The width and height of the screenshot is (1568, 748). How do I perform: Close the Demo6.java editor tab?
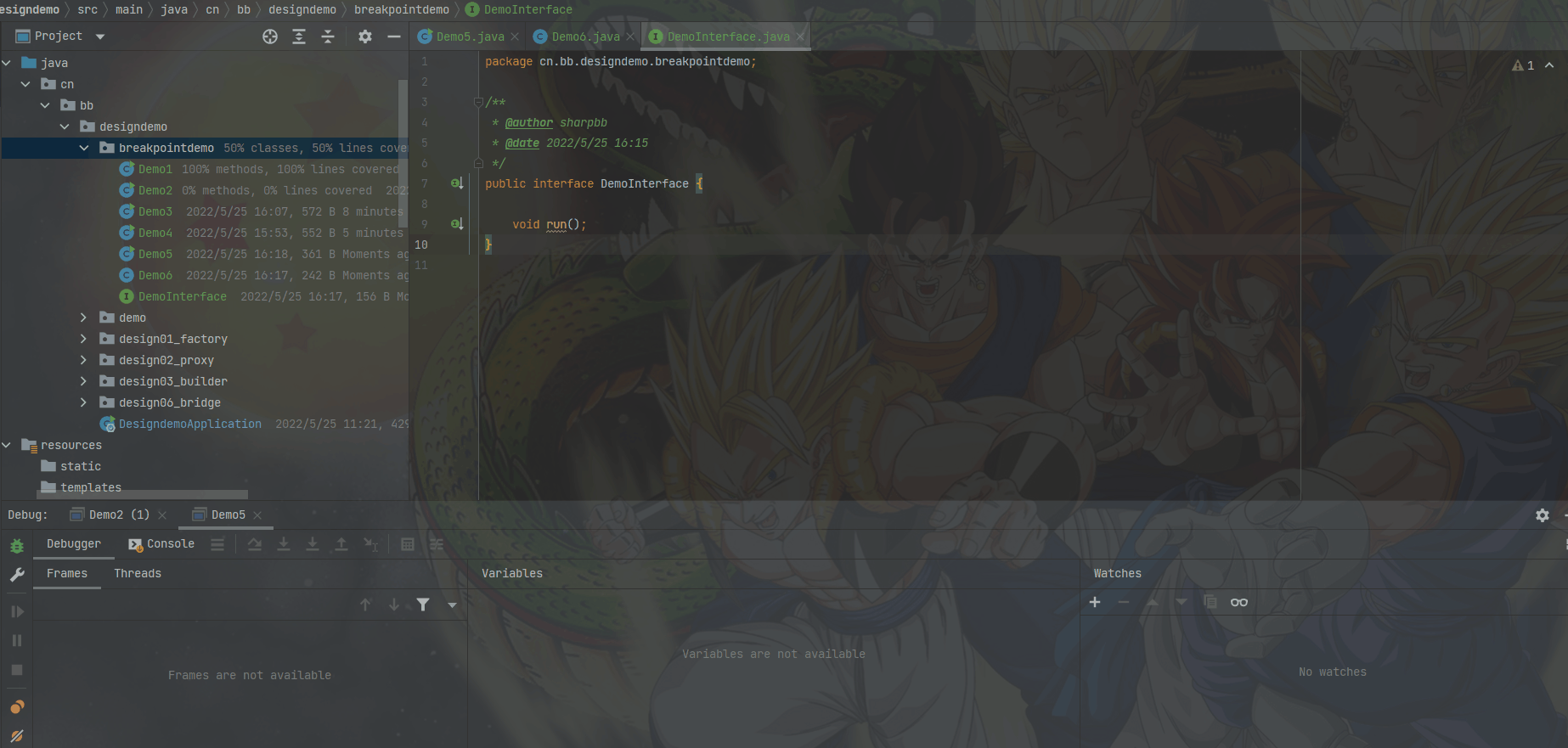coord(630,37)
